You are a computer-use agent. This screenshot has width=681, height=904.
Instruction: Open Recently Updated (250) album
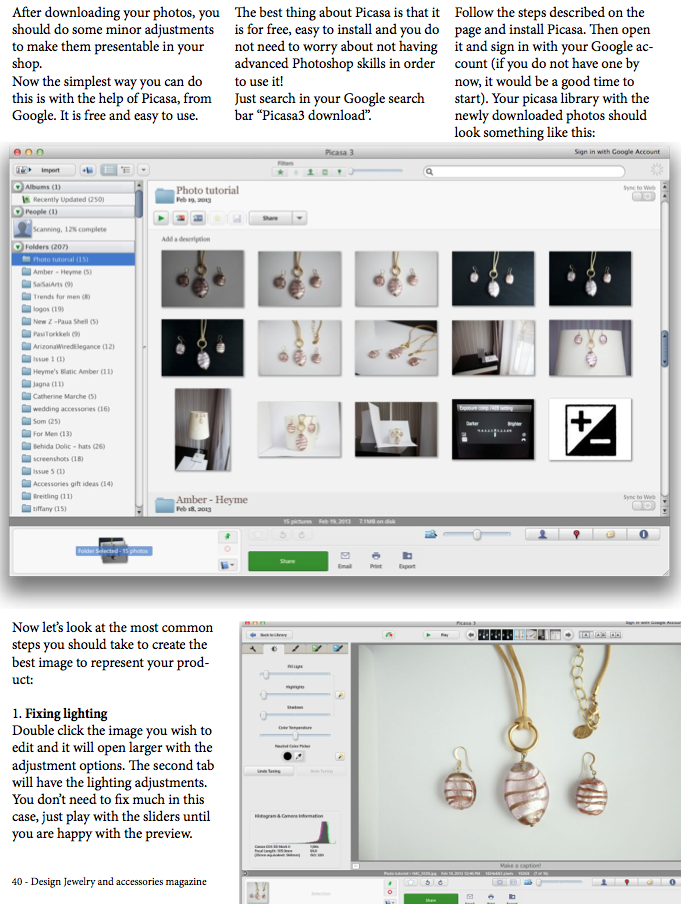tap(68, 199)
